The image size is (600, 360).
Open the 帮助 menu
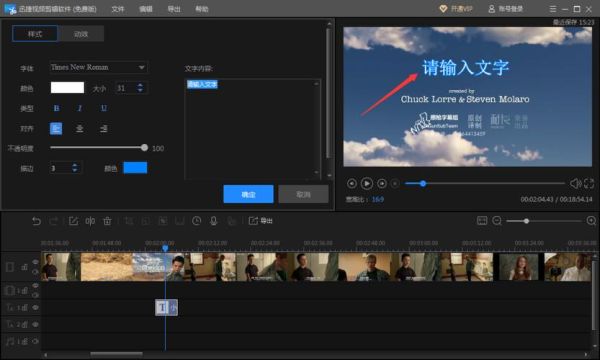click(202, 9)
